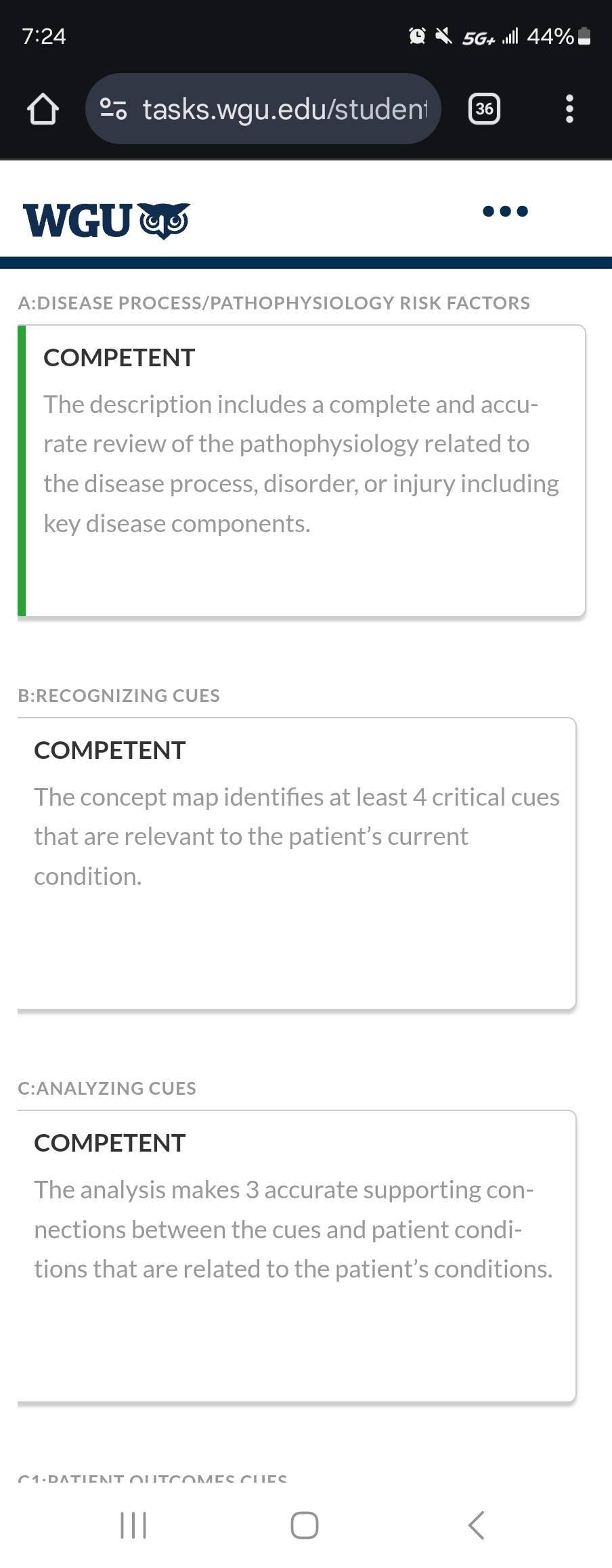612x1568 pixels.
Task: Open the site settings icon in address bar
Action: pyautogui.click(x=113, y=108)
